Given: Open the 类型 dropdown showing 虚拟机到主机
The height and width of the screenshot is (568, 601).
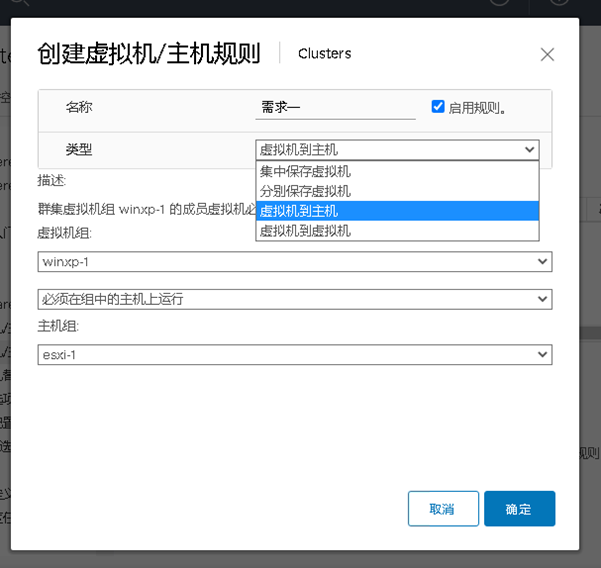Looking at the screenshot, I should click(397, 149).
